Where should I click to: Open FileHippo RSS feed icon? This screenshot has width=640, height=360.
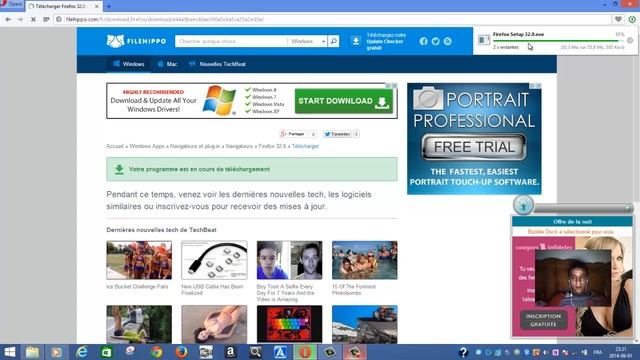tap(448, 41)
